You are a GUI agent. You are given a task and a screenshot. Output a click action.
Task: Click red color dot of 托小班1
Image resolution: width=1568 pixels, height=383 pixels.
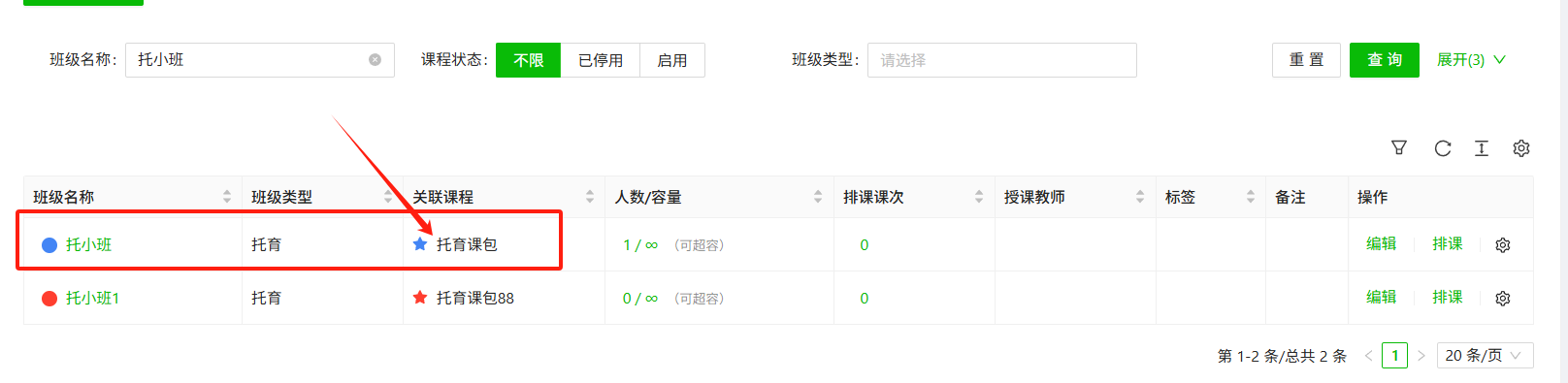(x=49, y=299)
